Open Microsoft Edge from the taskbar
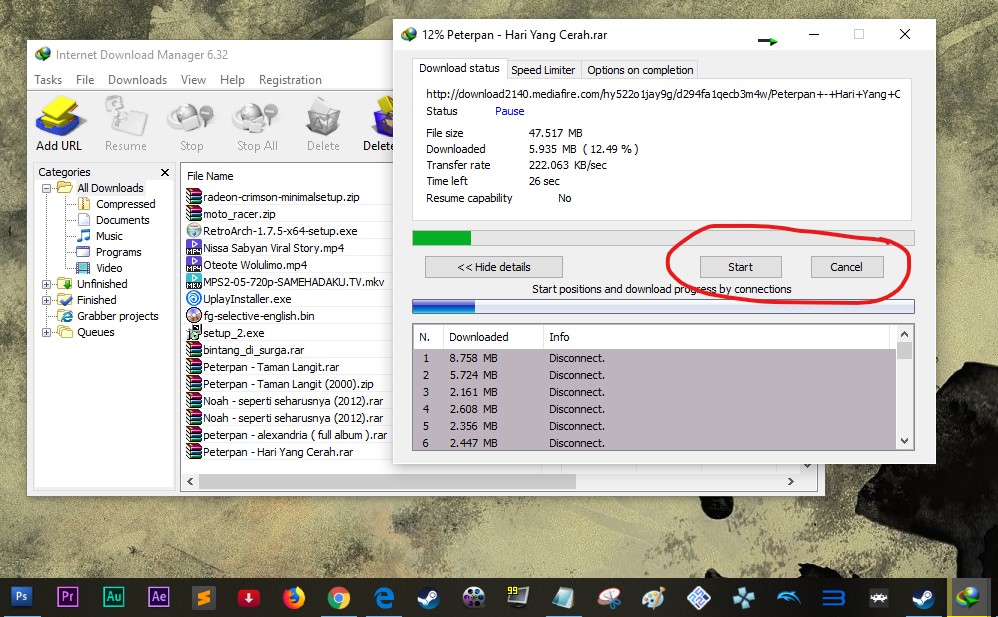 [384, 598]
